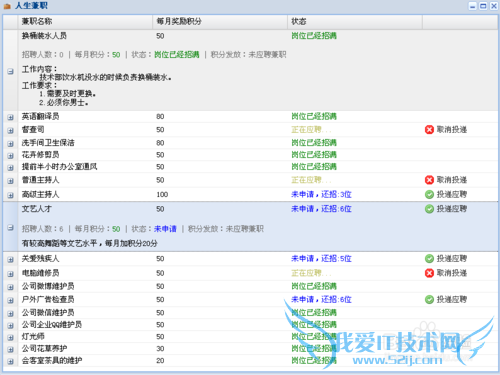Cancel application via 取消投递 for 普通主持人
The image size is (500, 375).
(452, 180)
